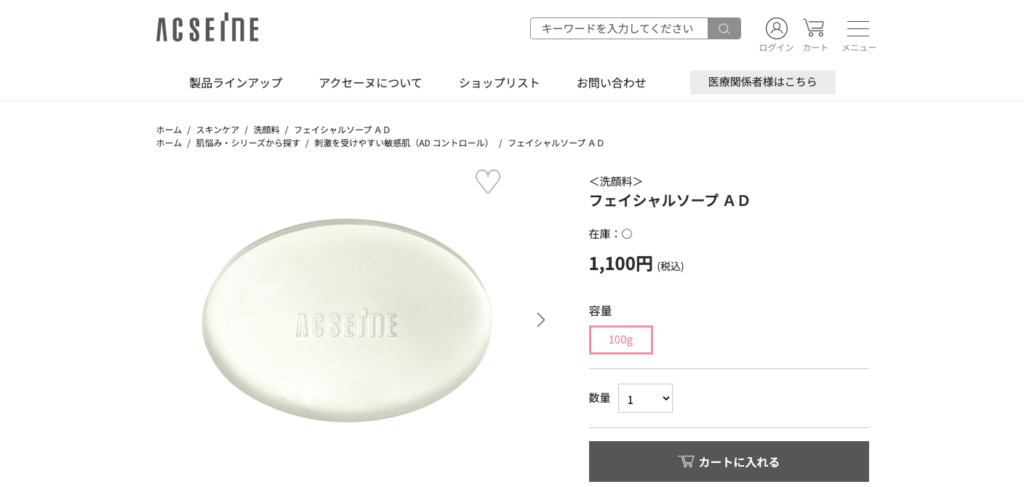The width and height of the screenshot is (1024, 487).
Task: Open the 製品ラインアップ menu
Action: pos(236,83)
